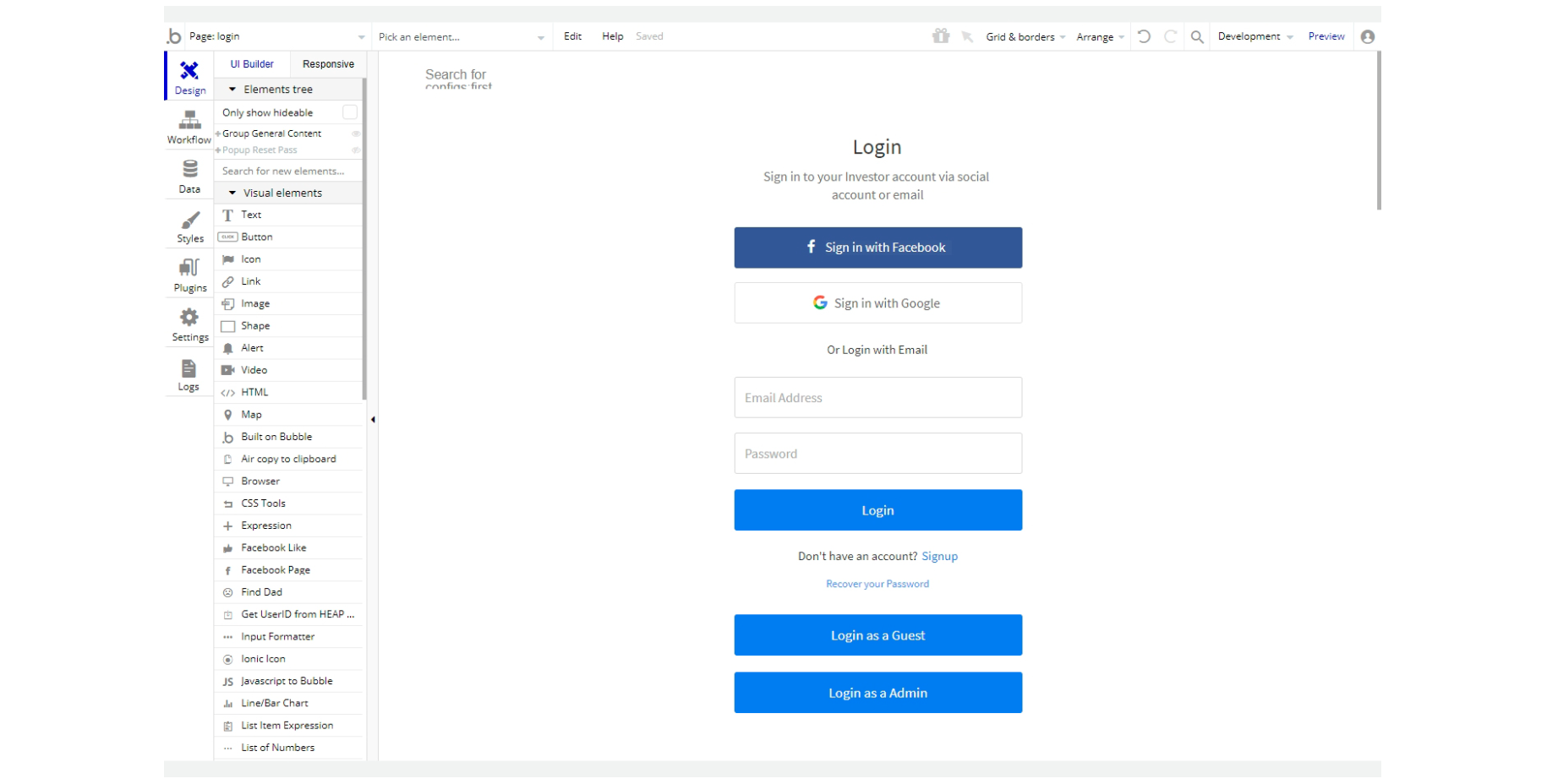This screenshot has height=784, width=1547.
Task: Select the HTML visual element
Action: click(289, 392)
